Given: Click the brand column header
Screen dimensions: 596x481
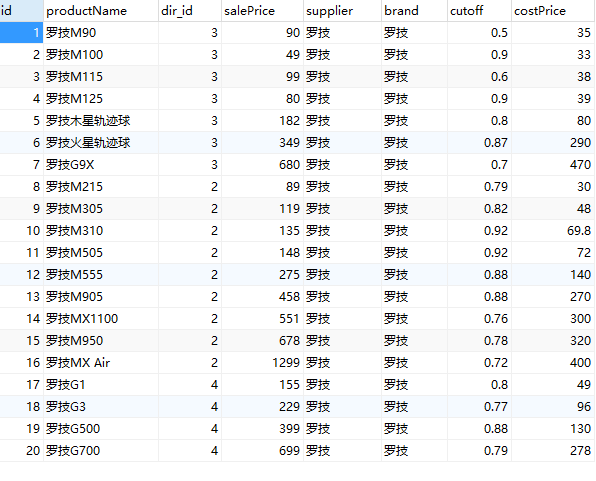Looking at the screenshot, I should (x=414, y=11).
